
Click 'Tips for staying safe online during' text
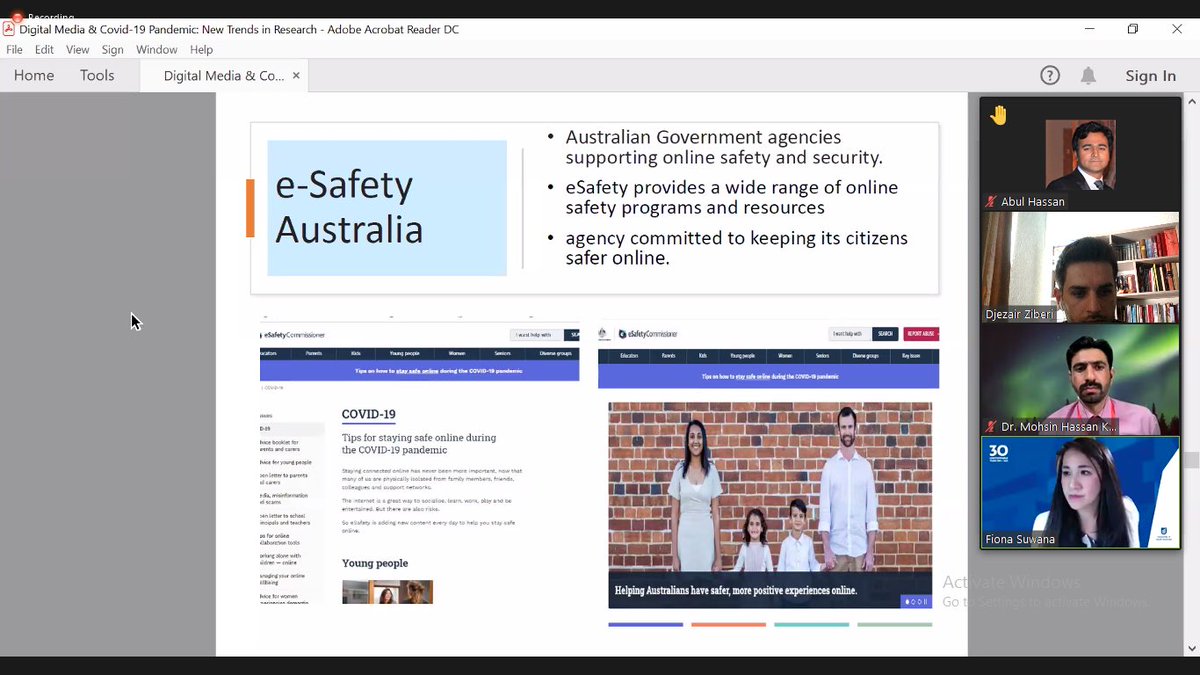[x=419, y=443]
